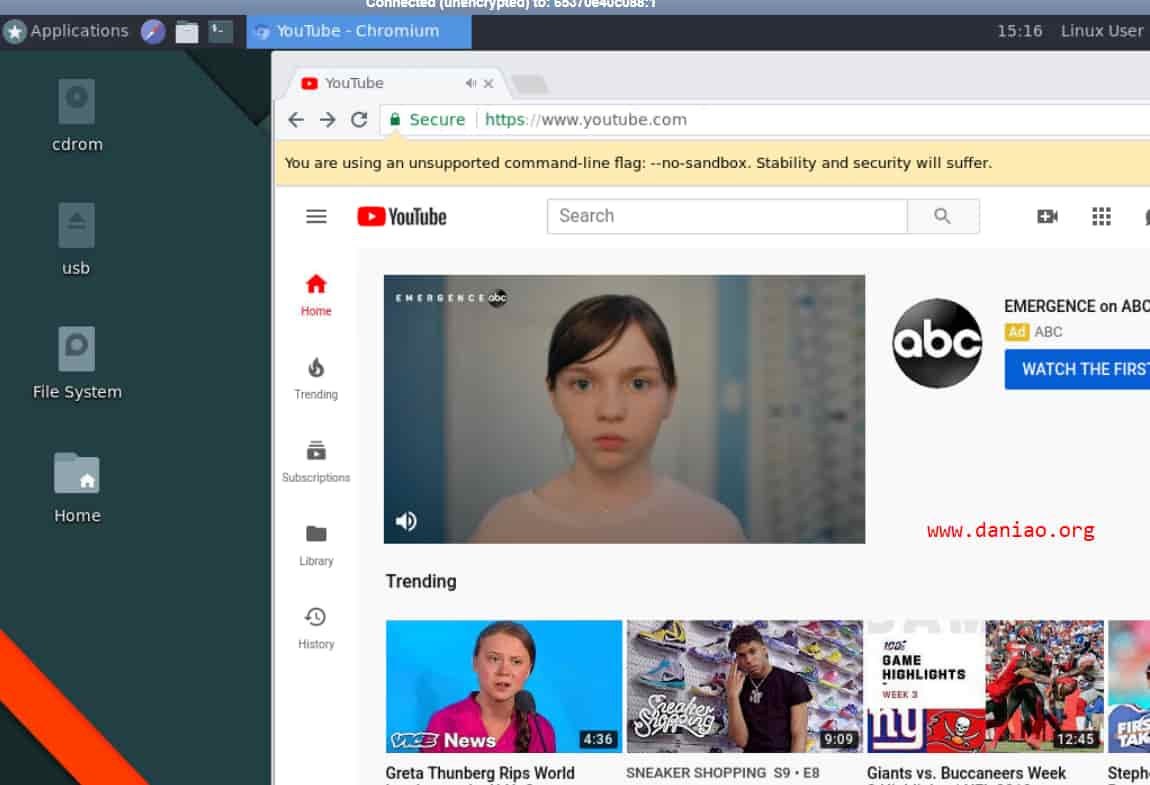The image size is (1150, 785).
Task: Open the Greta Thunberg Rips World title
Action: (480, 773)
